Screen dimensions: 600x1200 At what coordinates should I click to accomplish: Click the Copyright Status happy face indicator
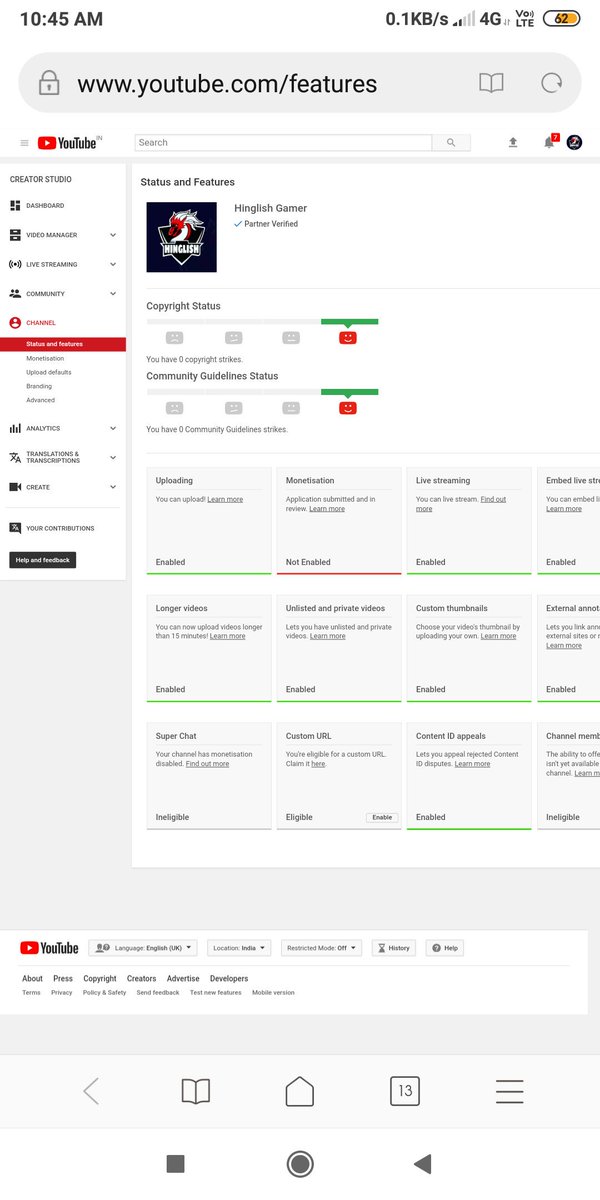(x=348, y=338)
